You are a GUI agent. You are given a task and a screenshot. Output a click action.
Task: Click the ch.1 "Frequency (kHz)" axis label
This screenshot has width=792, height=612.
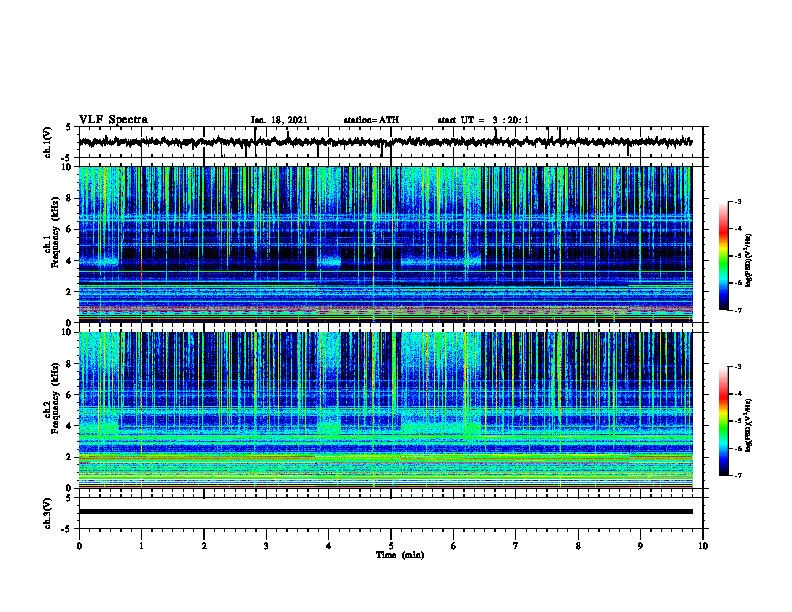[55, 232]
